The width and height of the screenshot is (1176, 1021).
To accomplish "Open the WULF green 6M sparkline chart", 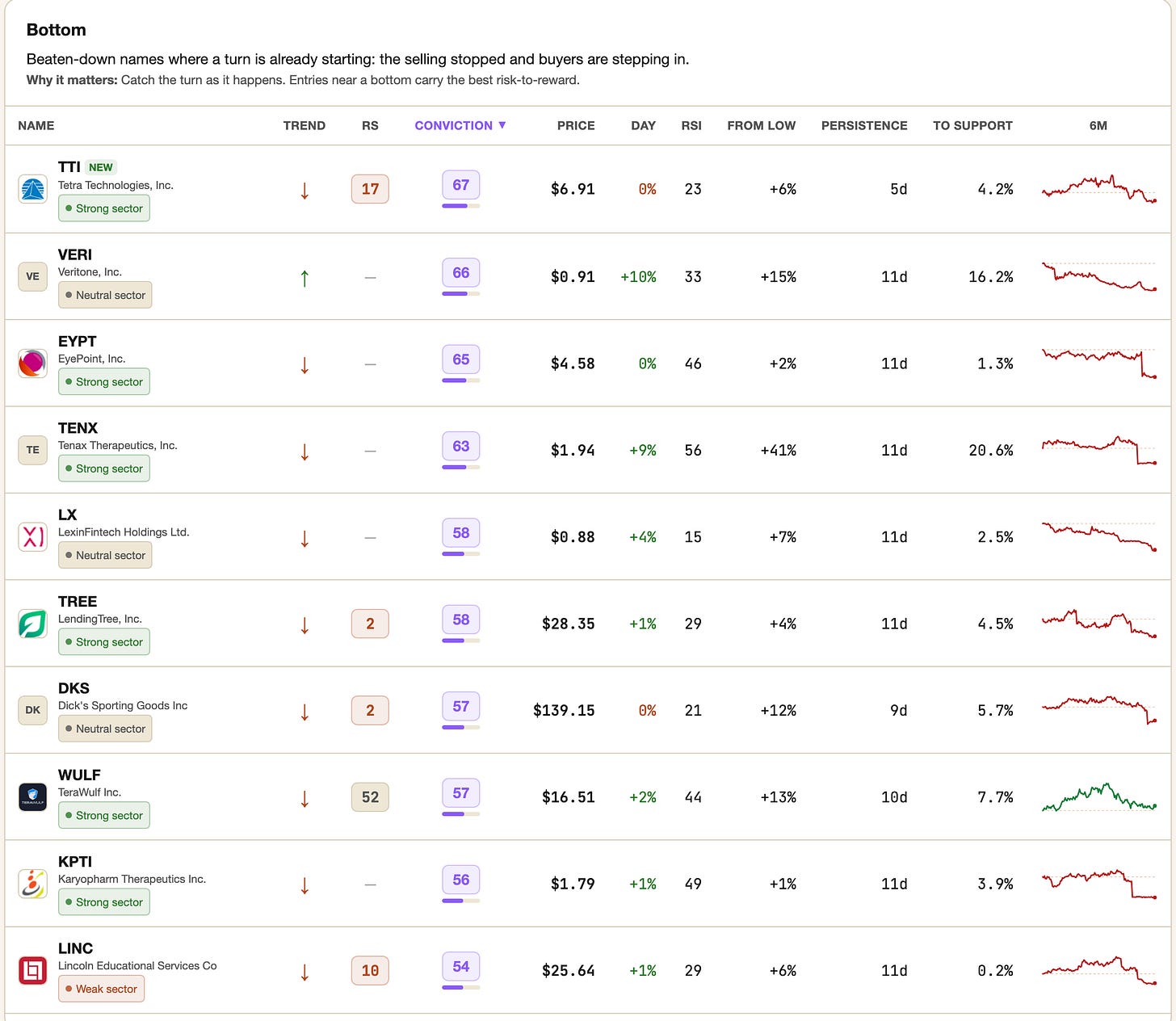I will pyautogui.click(x=1098, y=797).
